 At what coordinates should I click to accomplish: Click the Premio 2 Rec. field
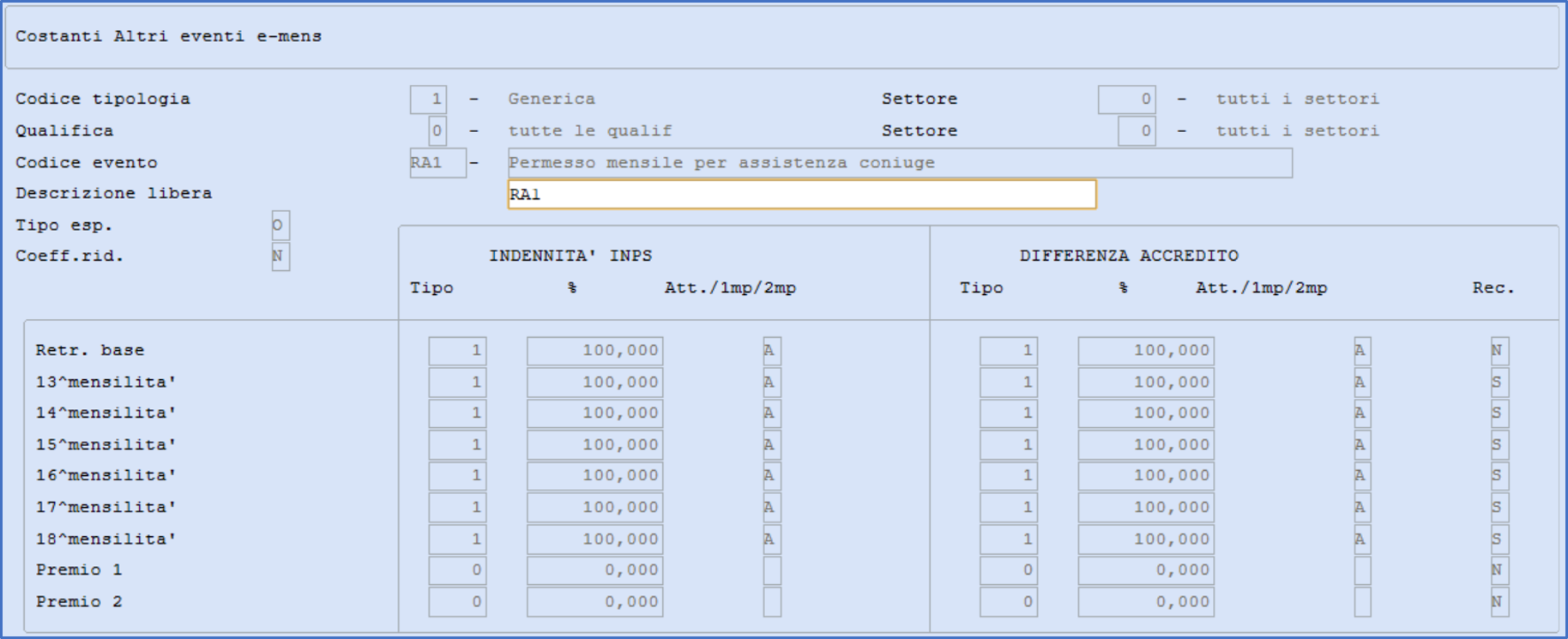point(1499,602)
